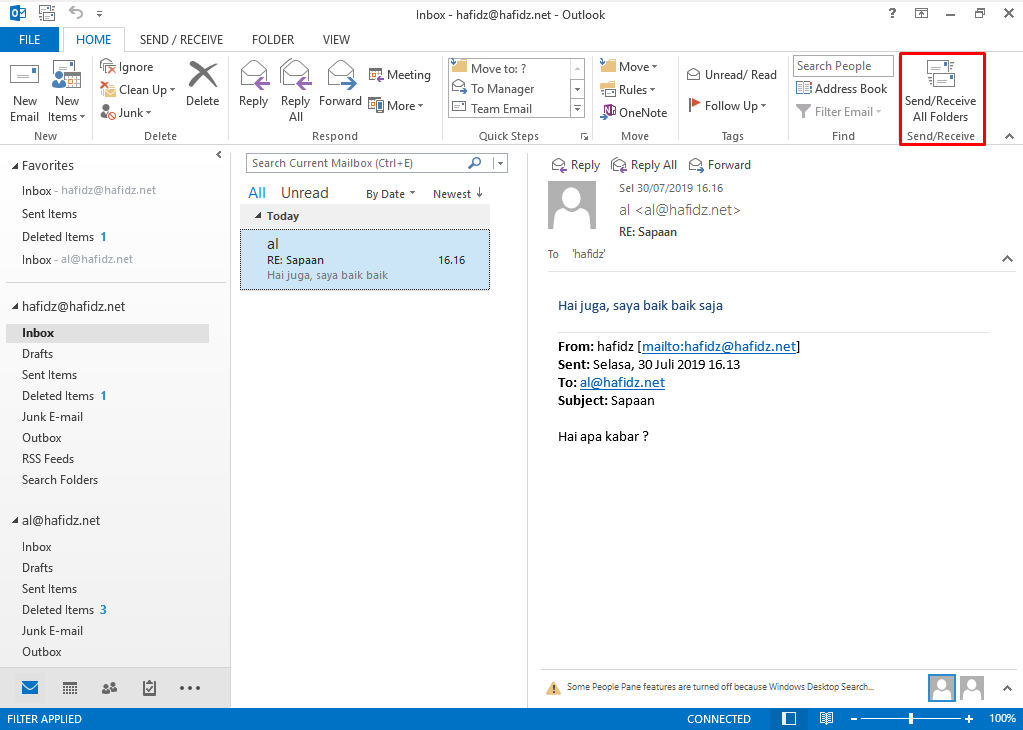Toggle Unread/Read status
The image size is (1023, 730).
click(x=731, y=75)
